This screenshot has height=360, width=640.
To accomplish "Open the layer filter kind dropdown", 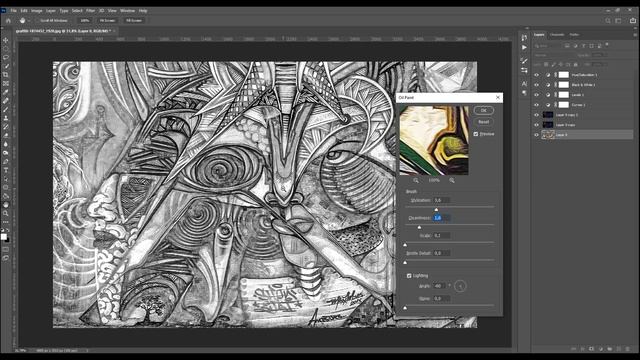I will [548, 46].
